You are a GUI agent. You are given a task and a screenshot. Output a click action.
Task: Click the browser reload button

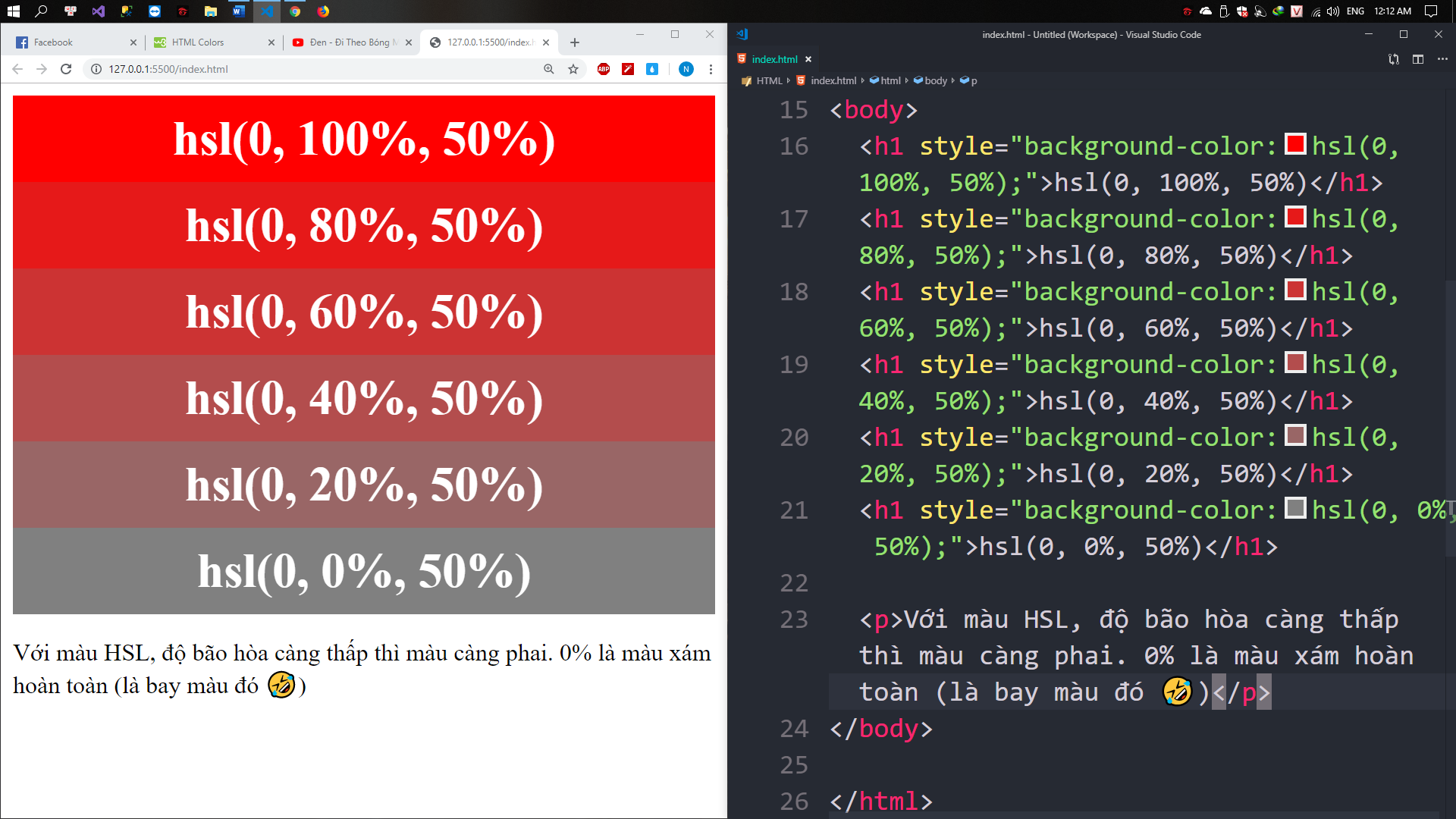click(x=66, y=69)
